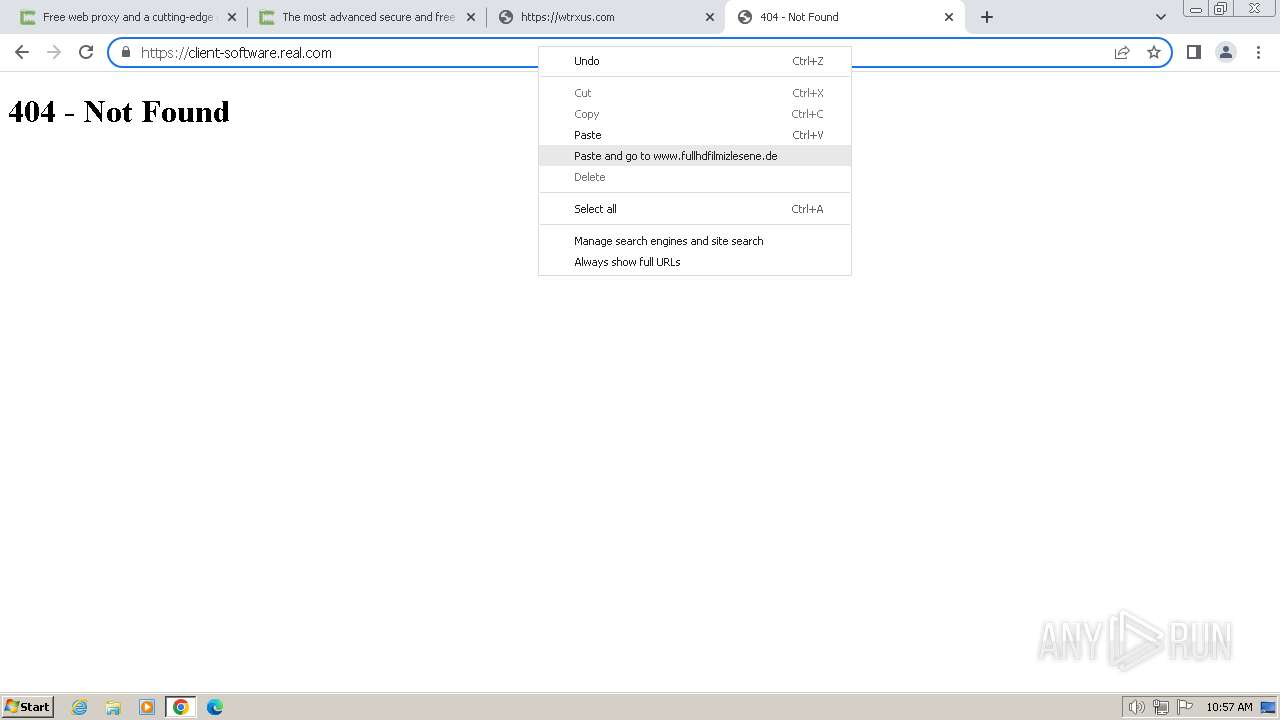The height and width of the screenshot is (720, 1280).
Task: Close the Free web proxy tab
Action: 232,17
